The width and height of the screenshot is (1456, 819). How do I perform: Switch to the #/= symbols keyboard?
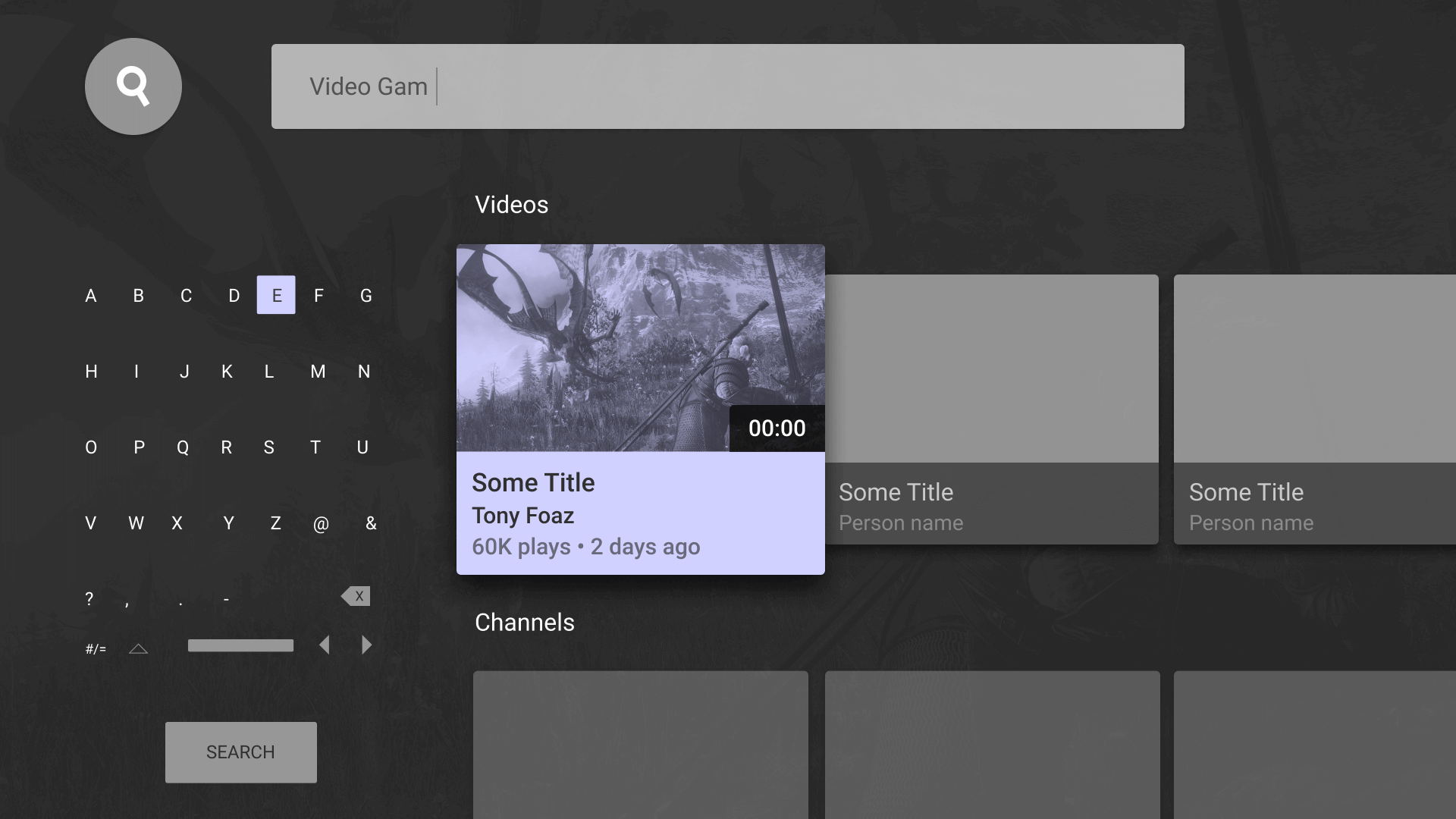(x=96, y=649)
